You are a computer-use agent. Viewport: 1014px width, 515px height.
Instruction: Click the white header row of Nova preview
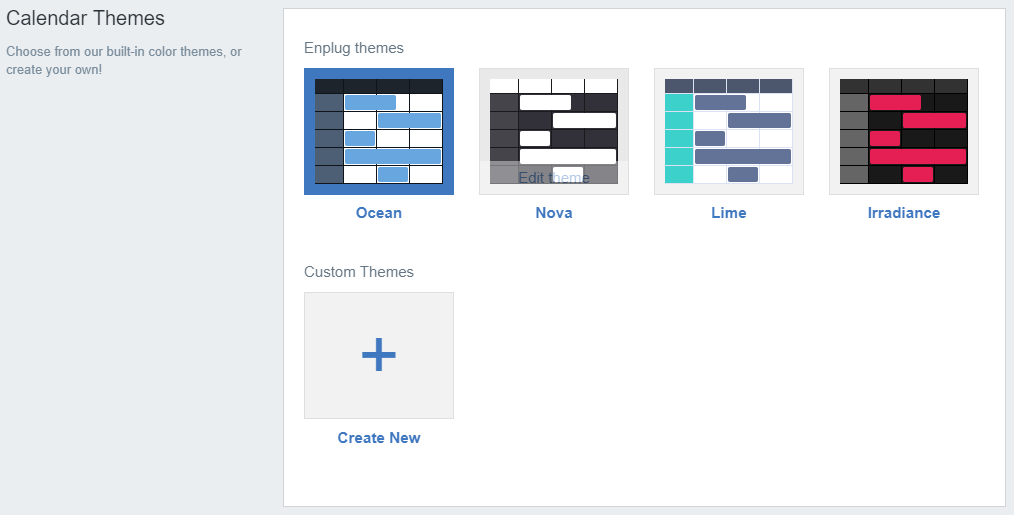(x=554, y=86)
